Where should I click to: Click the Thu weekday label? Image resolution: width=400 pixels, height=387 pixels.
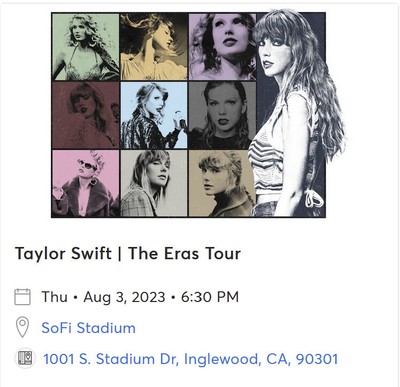[x=54, y=297]
